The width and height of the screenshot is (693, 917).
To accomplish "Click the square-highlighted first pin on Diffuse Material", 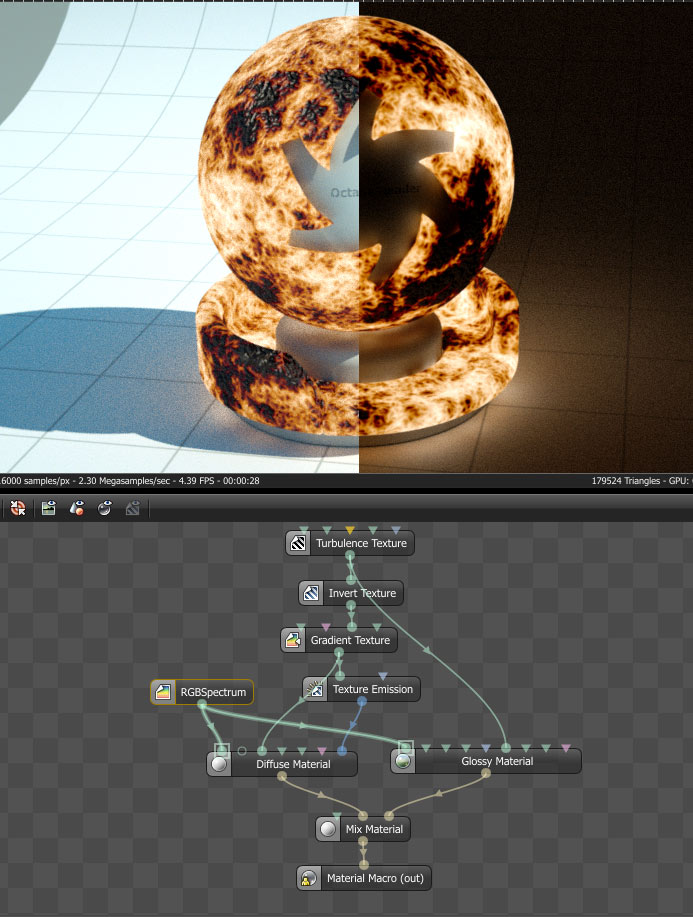I will [222, 750].
